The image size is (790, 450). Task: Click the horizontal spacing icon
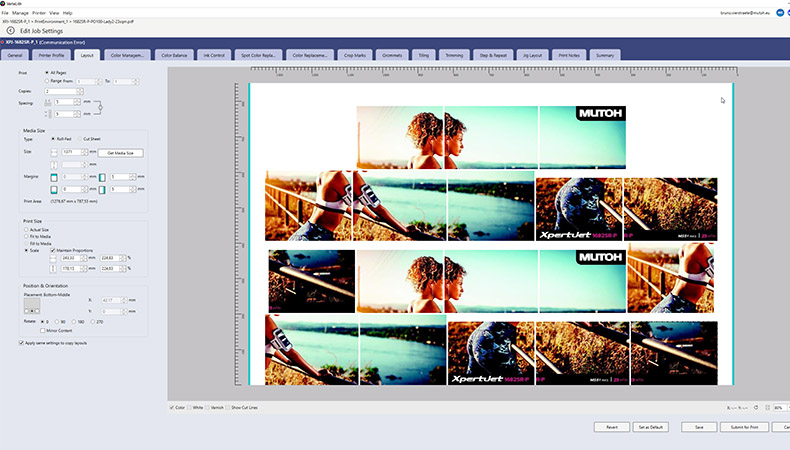(x=48, y=102)
